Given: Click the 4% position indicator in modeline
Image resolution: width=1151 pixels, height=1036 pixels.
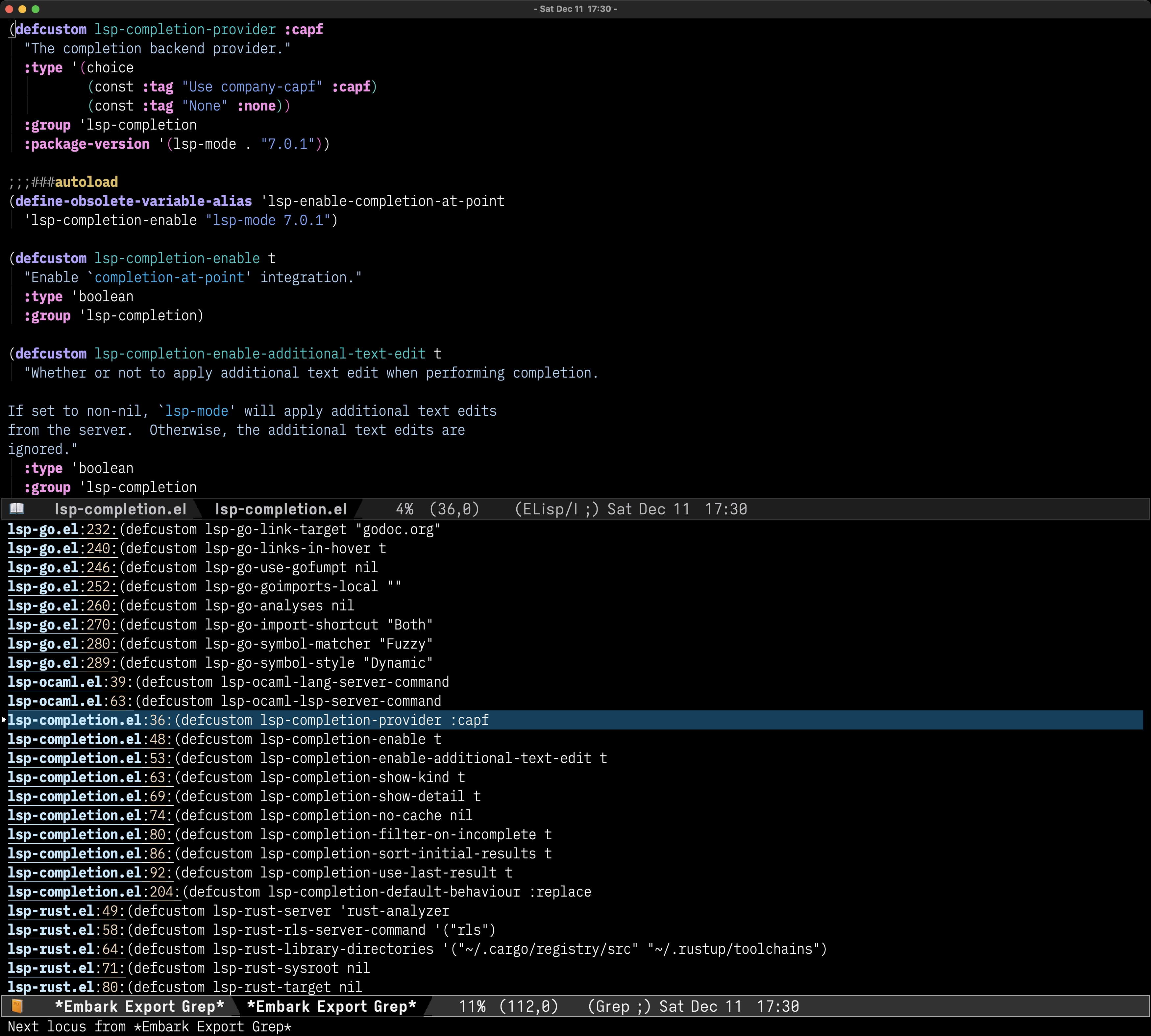Looking at the screenshot, I should click(x=405, y=509).
